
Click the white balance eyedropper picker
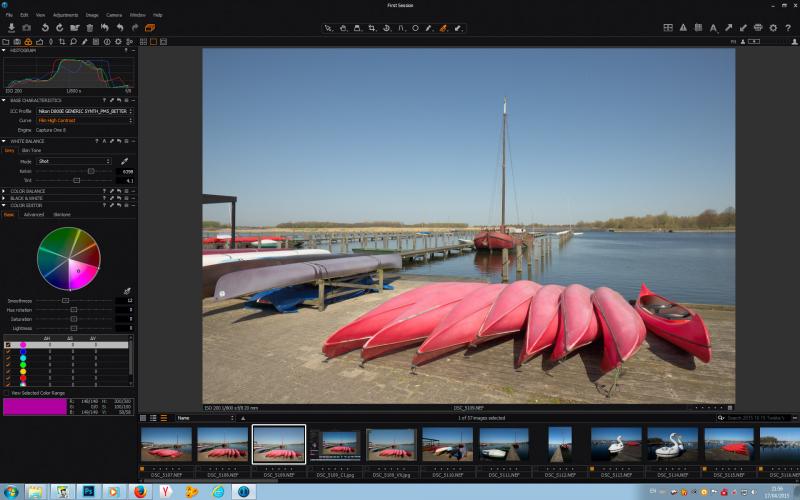click(124, 161)
